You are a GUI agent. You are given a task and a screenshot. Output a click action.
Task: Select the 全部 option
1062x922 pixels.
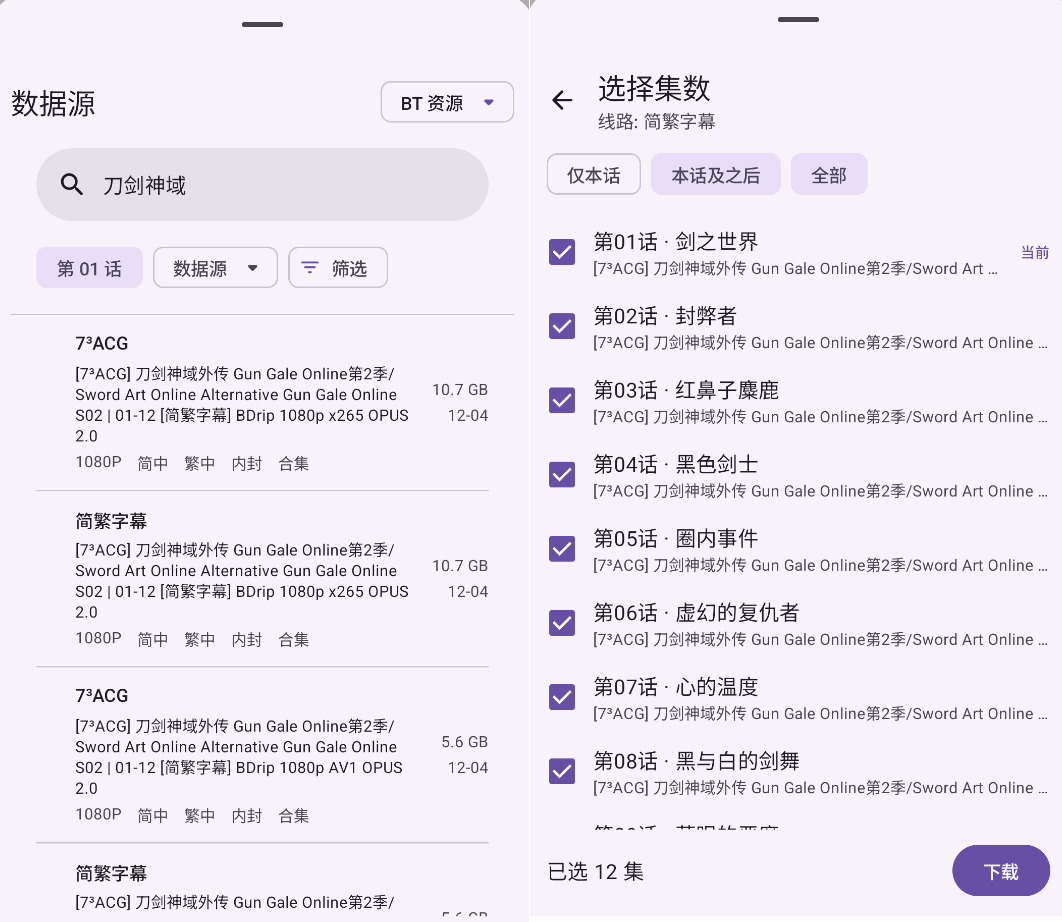[829, 174]
